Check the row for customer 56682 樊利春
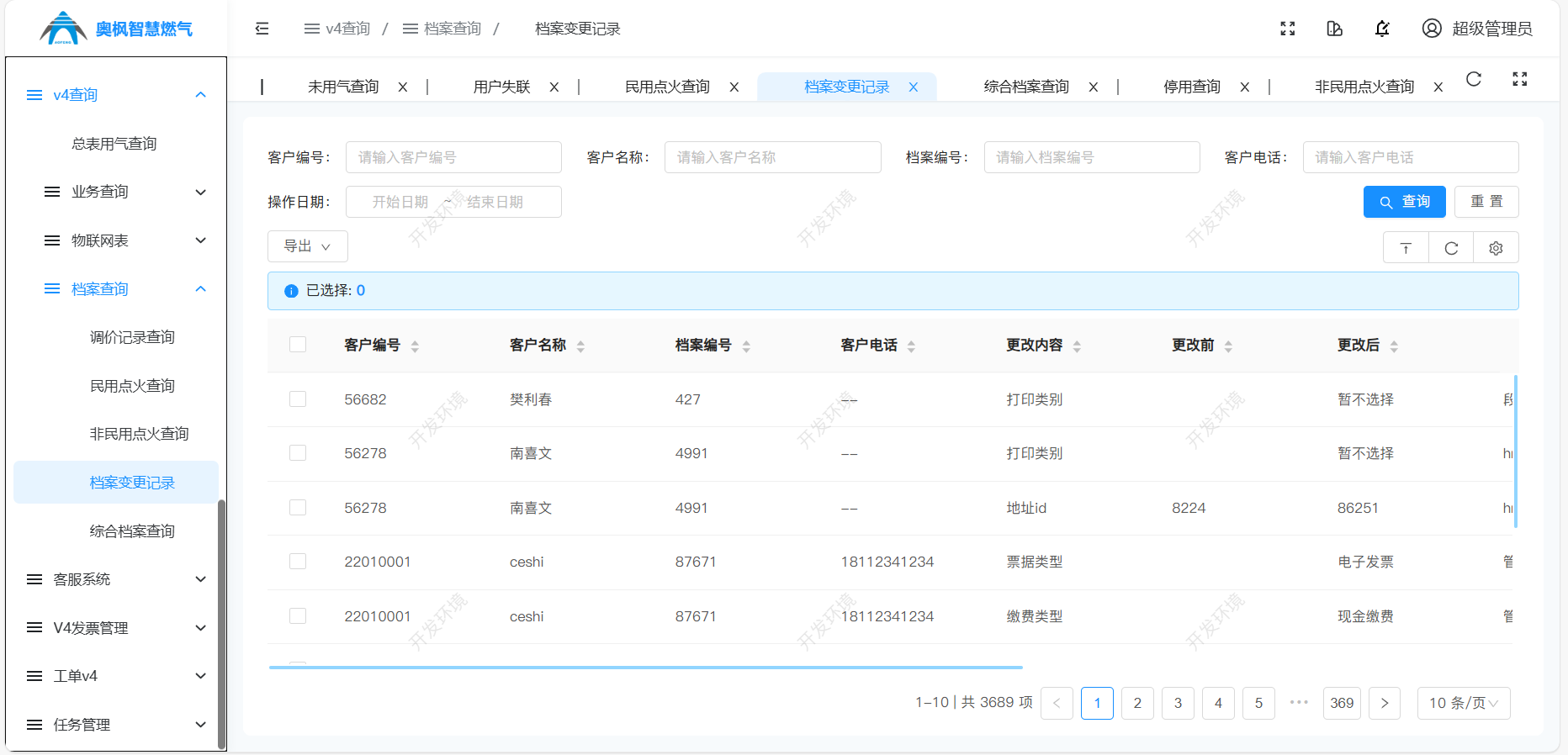Viewport: 1568px width, 755px height. [298, 399]
